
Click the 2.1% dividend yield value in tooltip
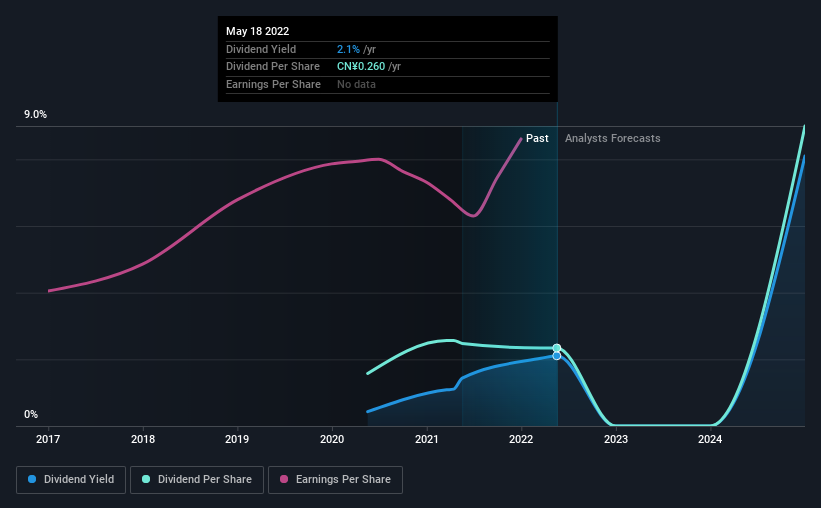348,49
